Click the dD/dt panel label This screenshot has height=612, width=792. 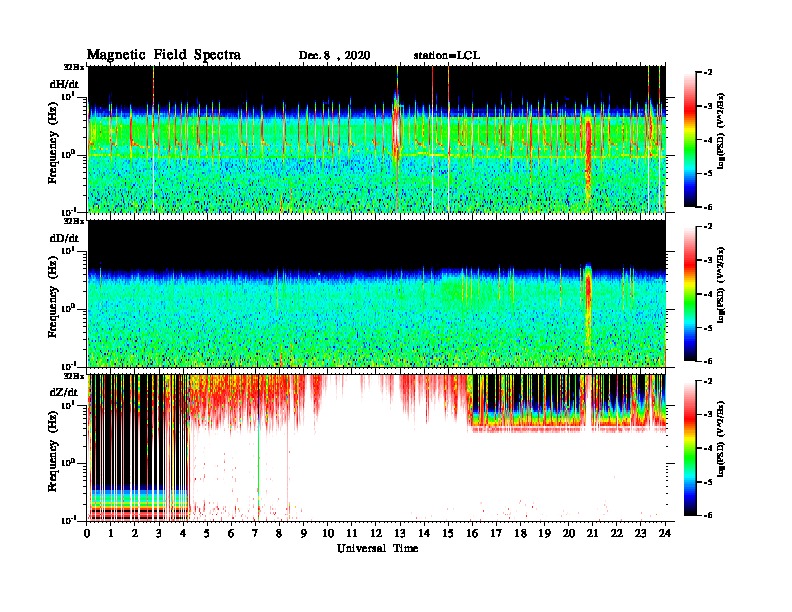[x=64, y=238]
